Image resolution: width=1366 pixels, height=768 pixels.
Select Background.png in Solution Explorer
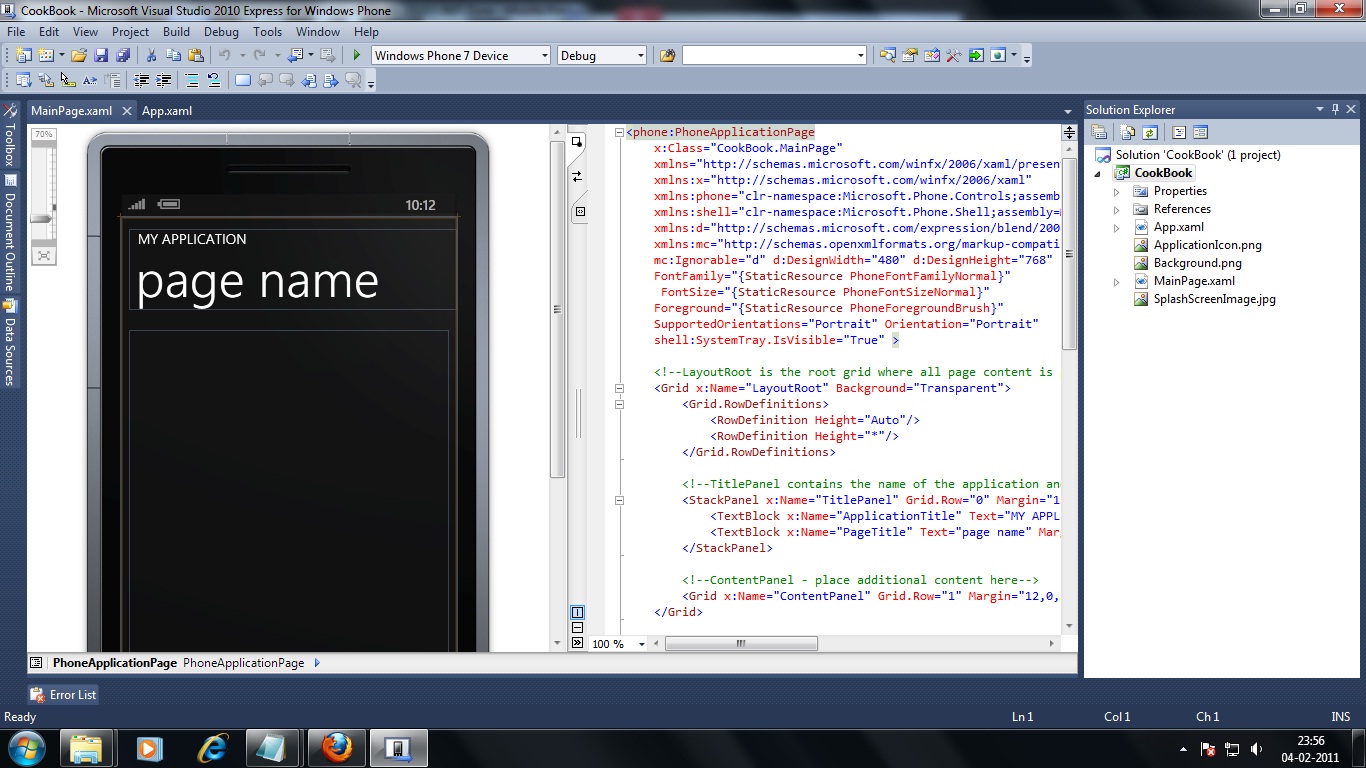click(x=1198, y=263)
